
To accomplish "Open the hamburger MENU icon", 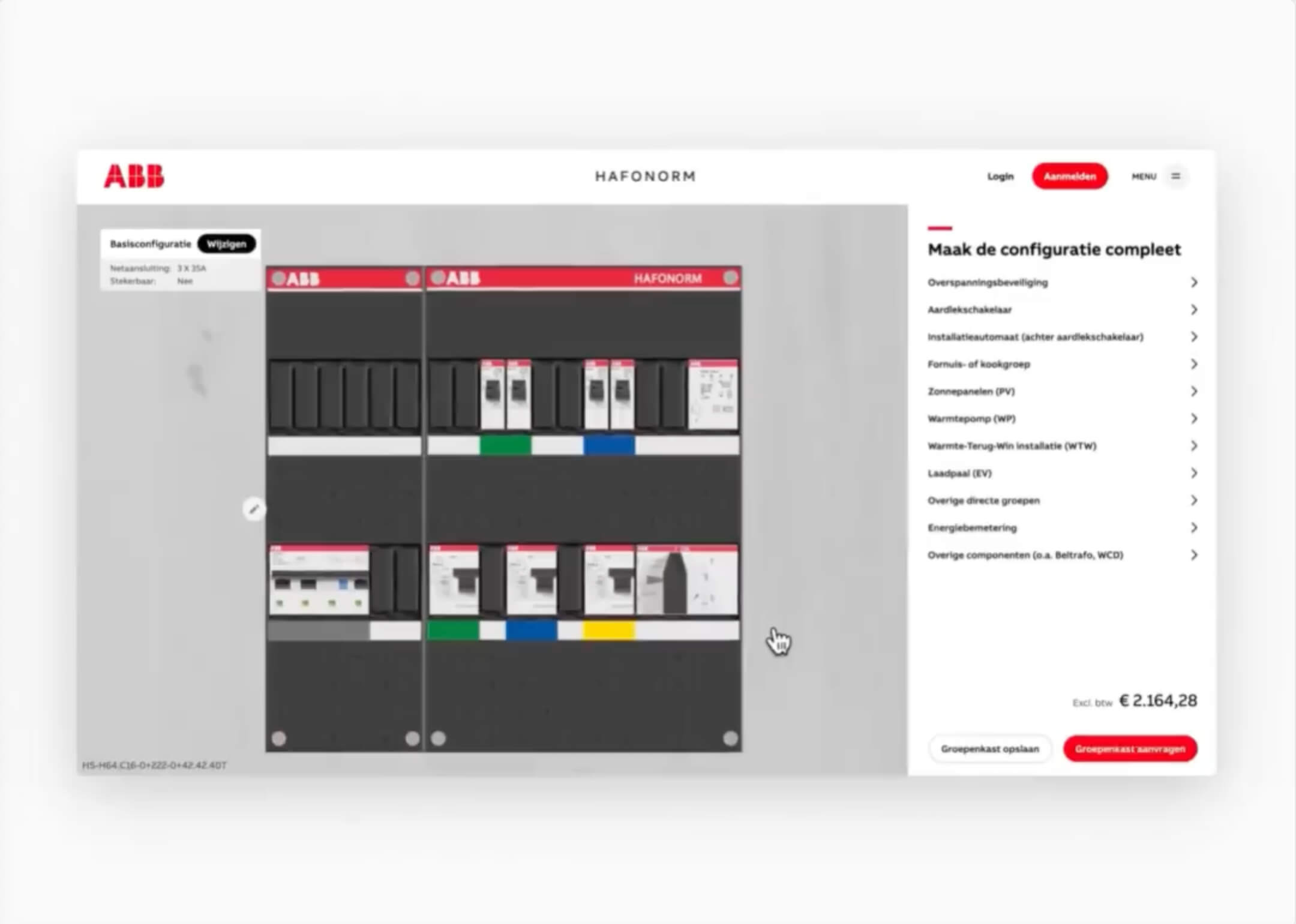I will click(1175, 176).
